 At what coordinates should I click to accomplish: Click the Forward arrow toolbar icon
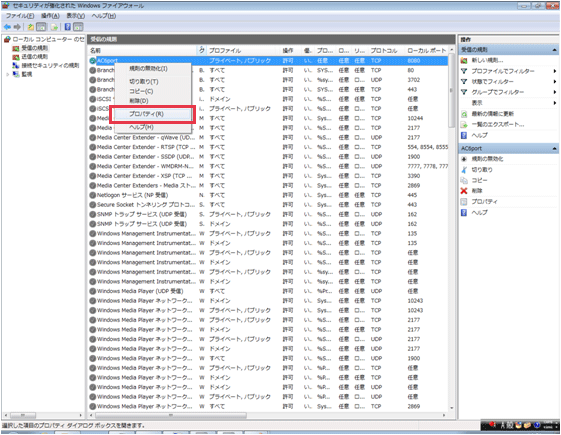coord(17,27)
